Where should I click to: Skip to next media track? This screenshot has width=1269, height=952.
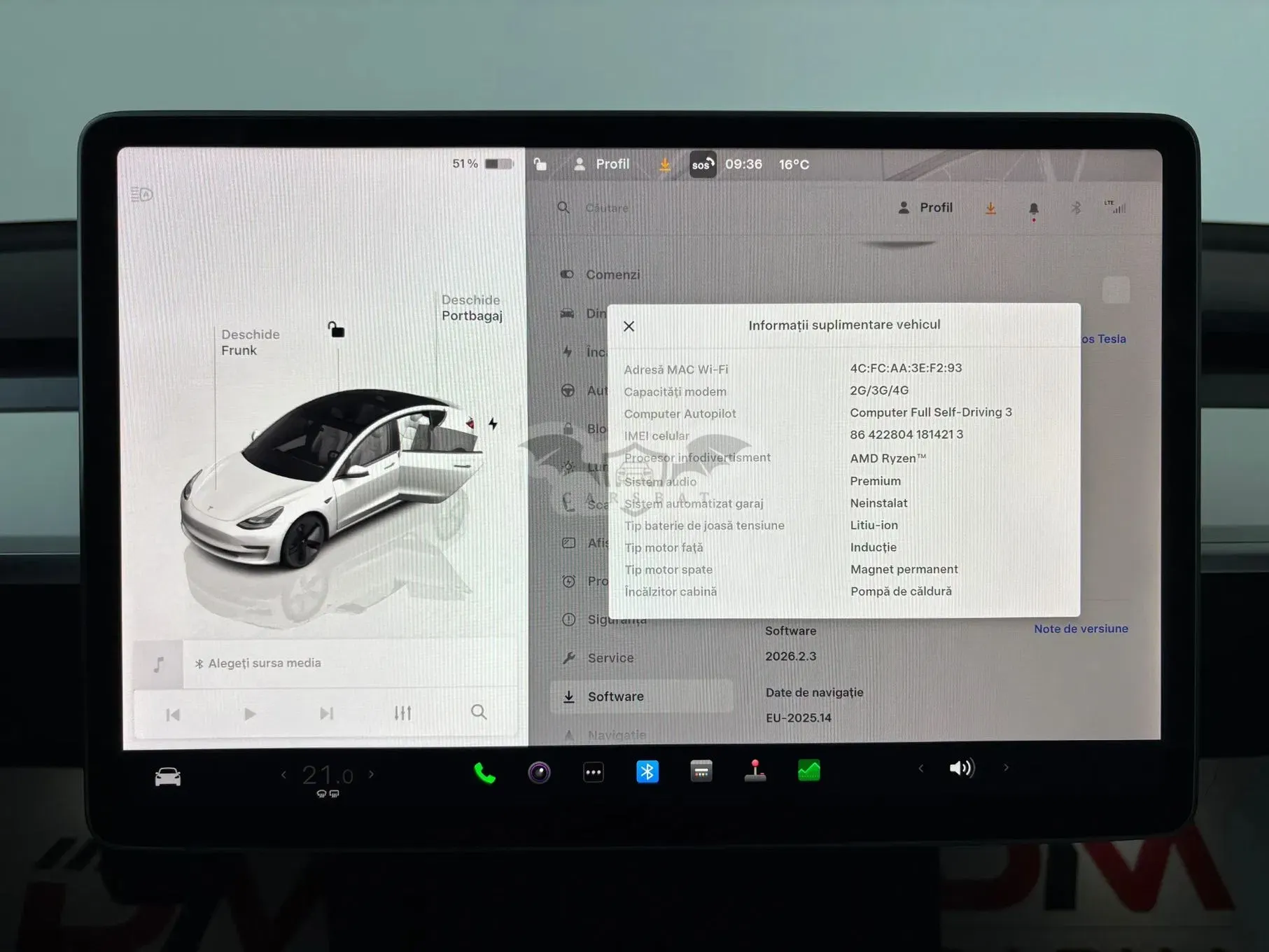tap(326, 713)
